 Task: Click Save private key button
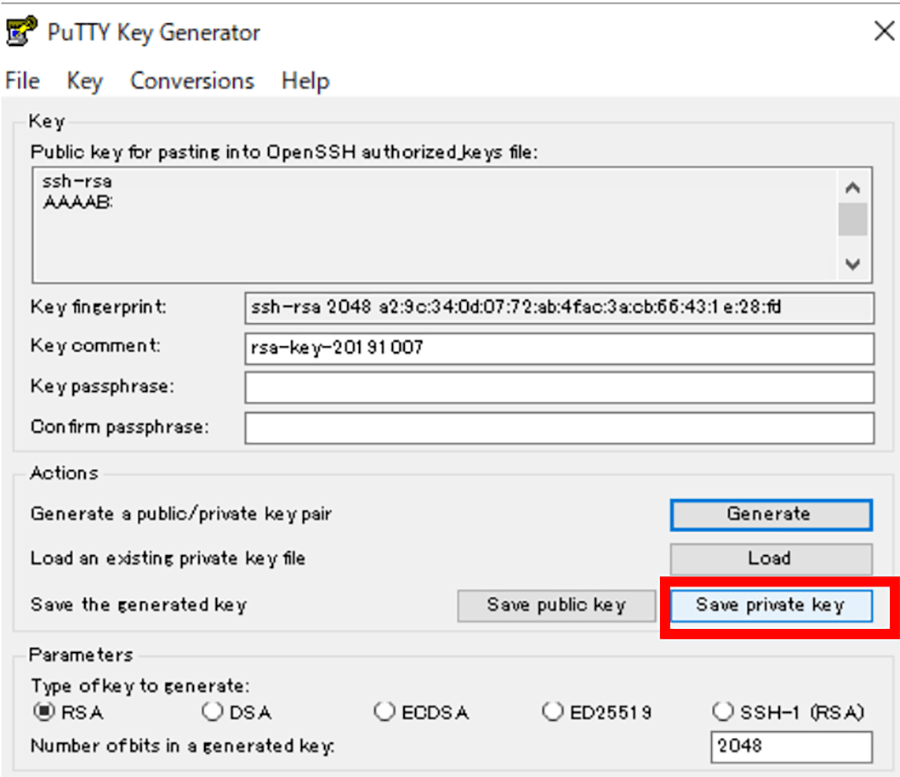click(x=771, y=606)
